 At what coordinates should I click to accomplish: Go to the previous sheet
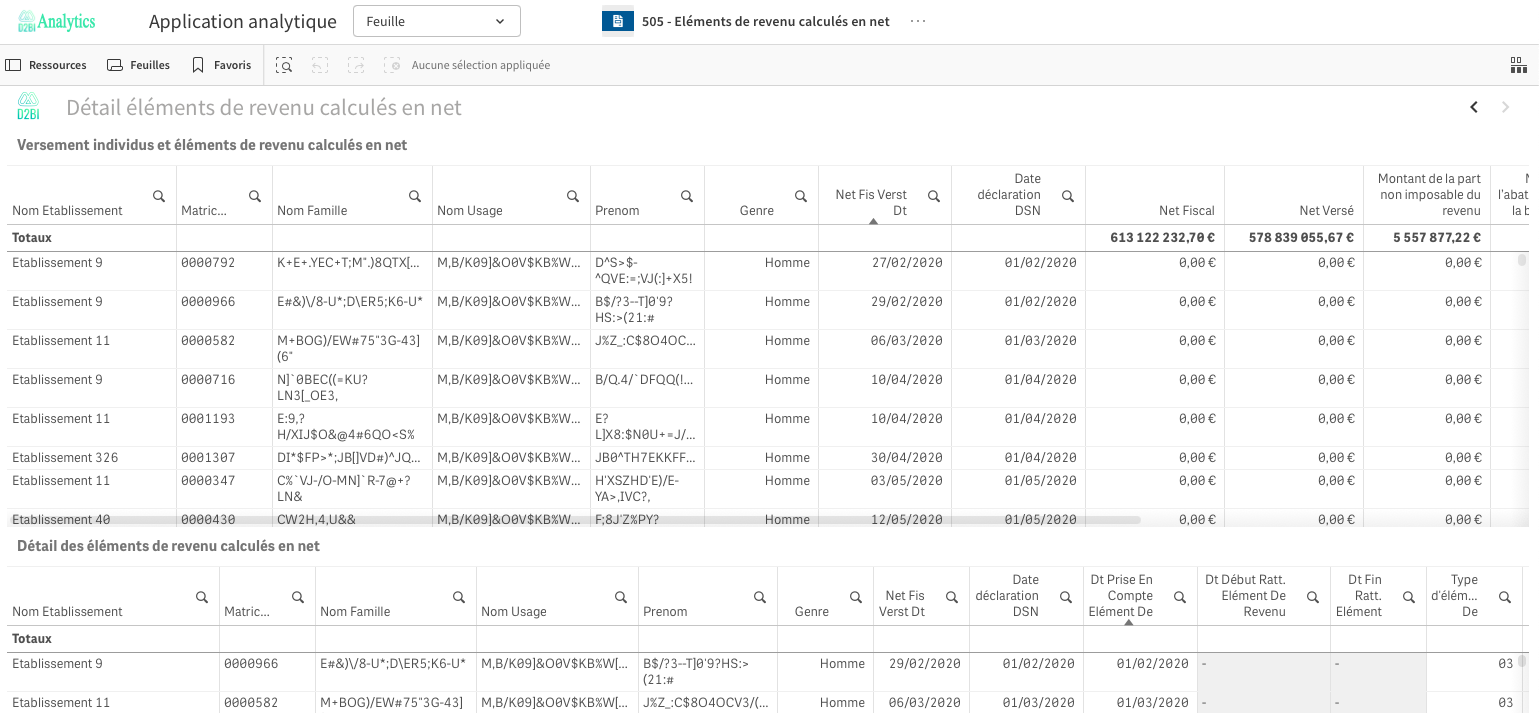pyautogui.click(x=1473, y=107)
